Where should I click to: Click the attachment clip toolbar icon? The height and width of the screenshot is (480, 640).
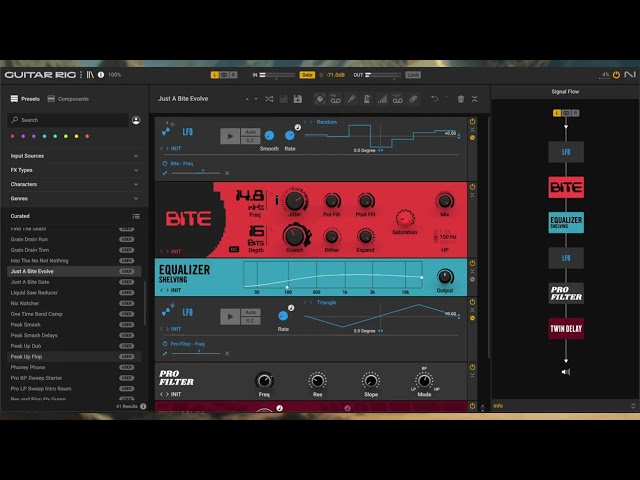point(413,99)
